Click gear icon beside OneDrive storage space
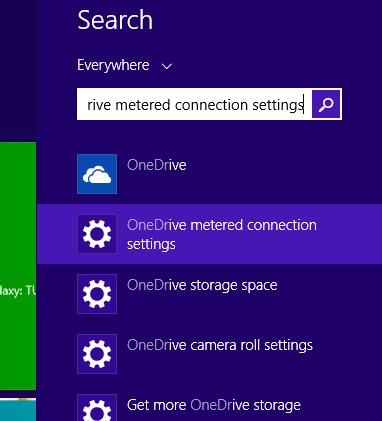 pos(97,294)
